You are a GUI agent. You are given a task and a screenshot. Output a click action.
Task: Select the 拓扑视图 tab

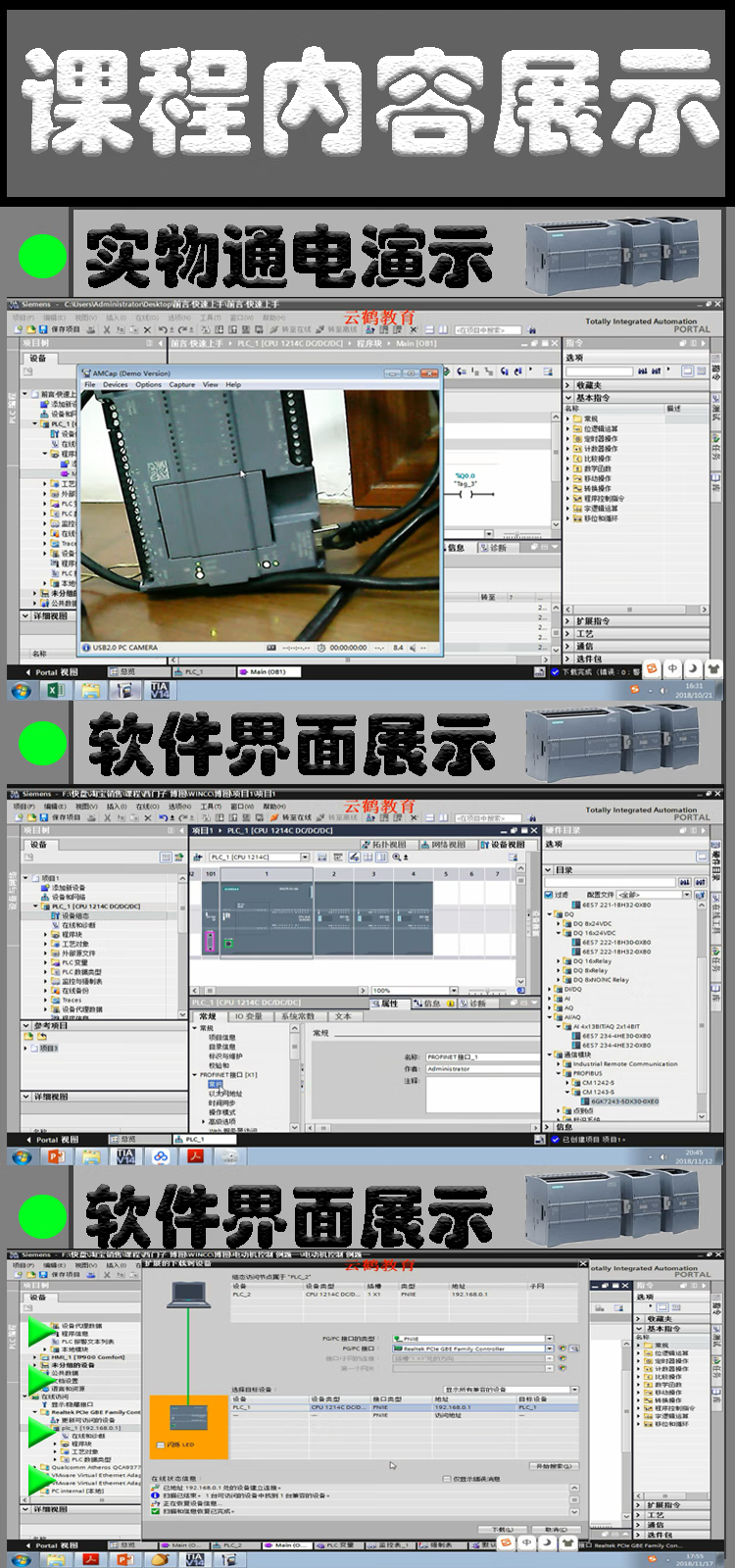(384, 844)
